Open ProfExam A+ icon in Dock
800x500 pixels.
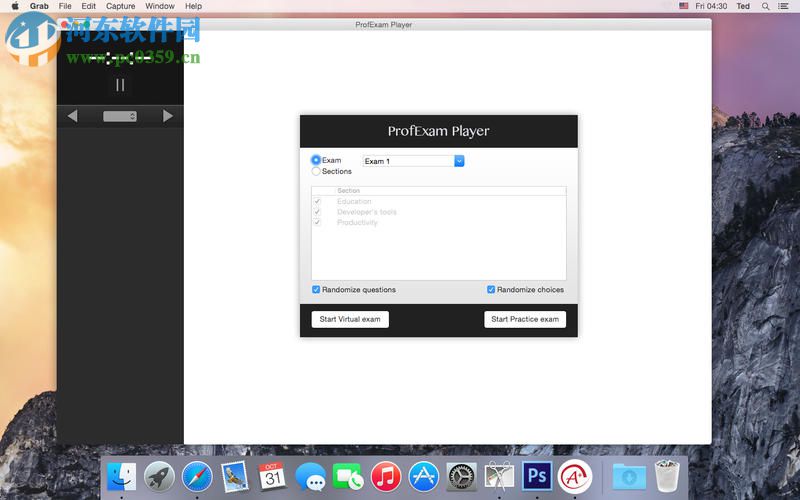pyautogui.click(x=574, y=477)
